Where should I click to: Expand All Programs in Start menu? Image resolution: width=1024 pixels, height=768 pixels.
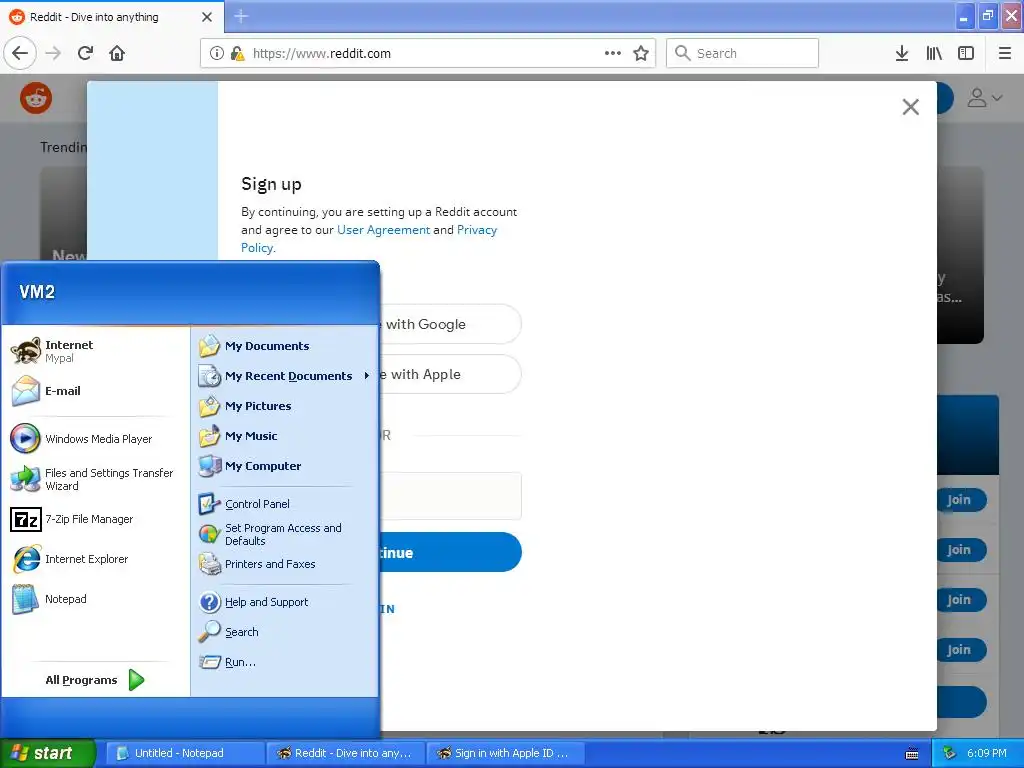tap(95, 680)
